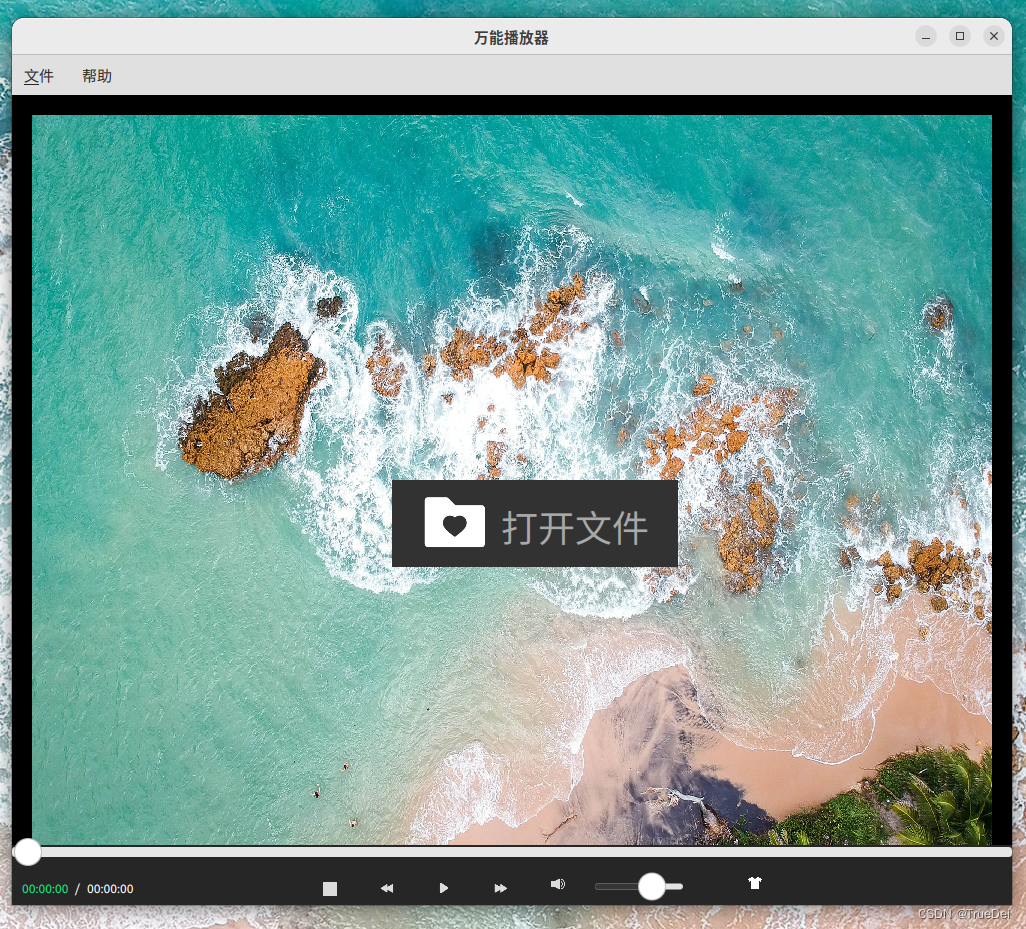
Task: Seek by clicking middle of the progress bar
Action: (513, 852)
